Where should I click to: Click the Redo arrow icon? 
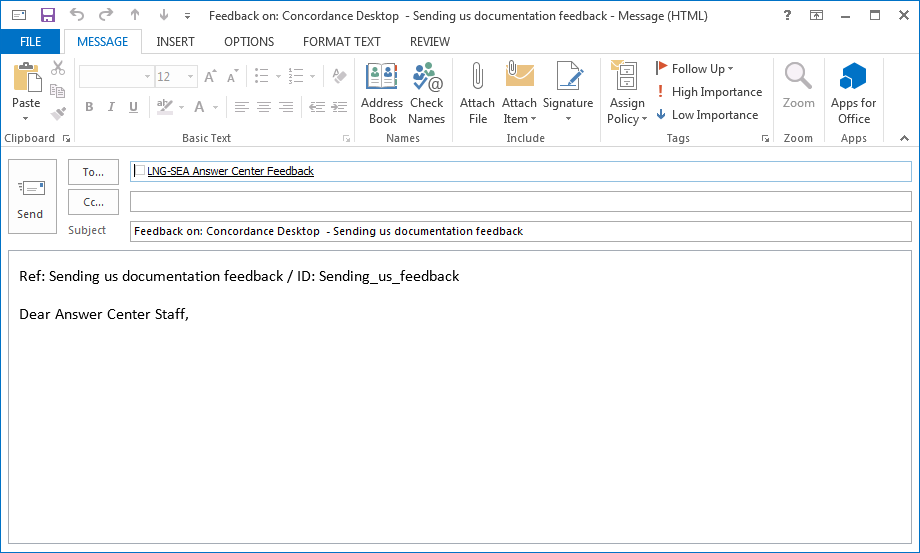pyautogui.click(x=106, y=15)
